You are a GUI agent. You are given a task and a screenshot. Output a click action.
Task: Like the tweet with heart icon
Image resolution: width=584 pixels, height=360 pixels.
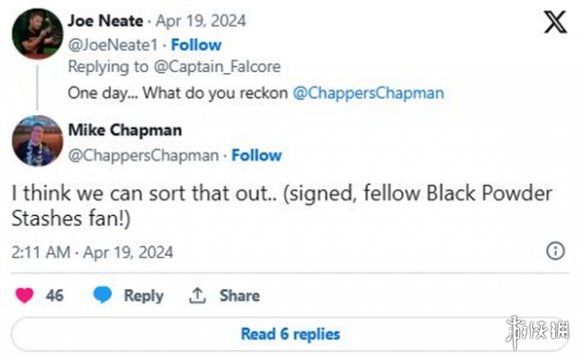(25, 295)
